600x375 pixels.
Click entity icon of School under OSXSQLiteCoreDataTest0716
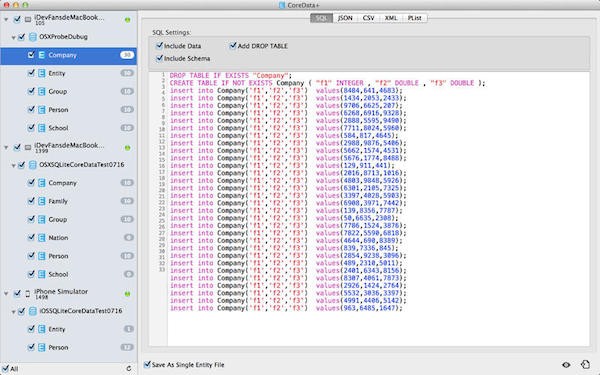[x=42, y=274]
